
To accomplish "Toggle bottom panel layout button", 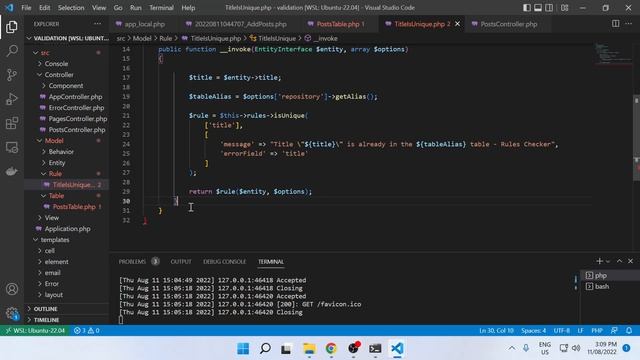I will click(538, 8).
